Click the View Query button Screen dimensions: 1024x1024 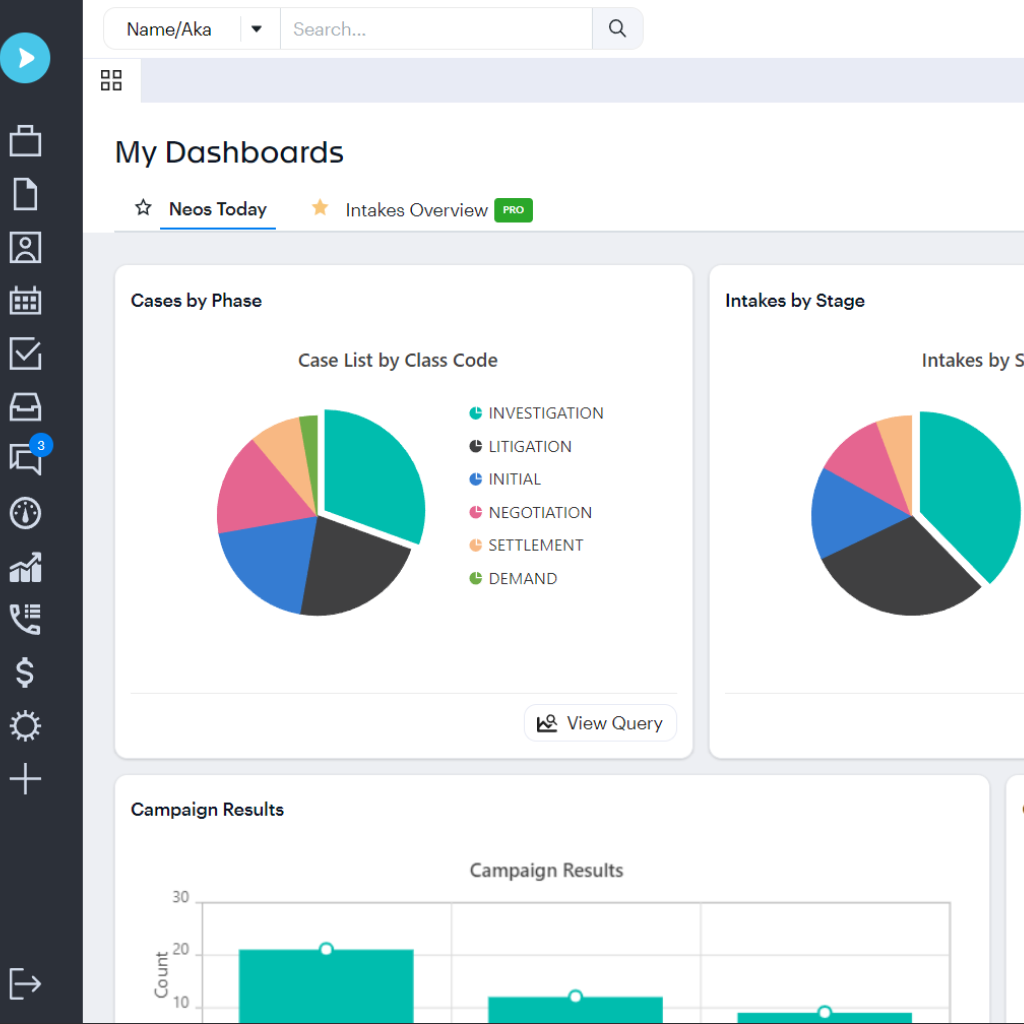600,723
